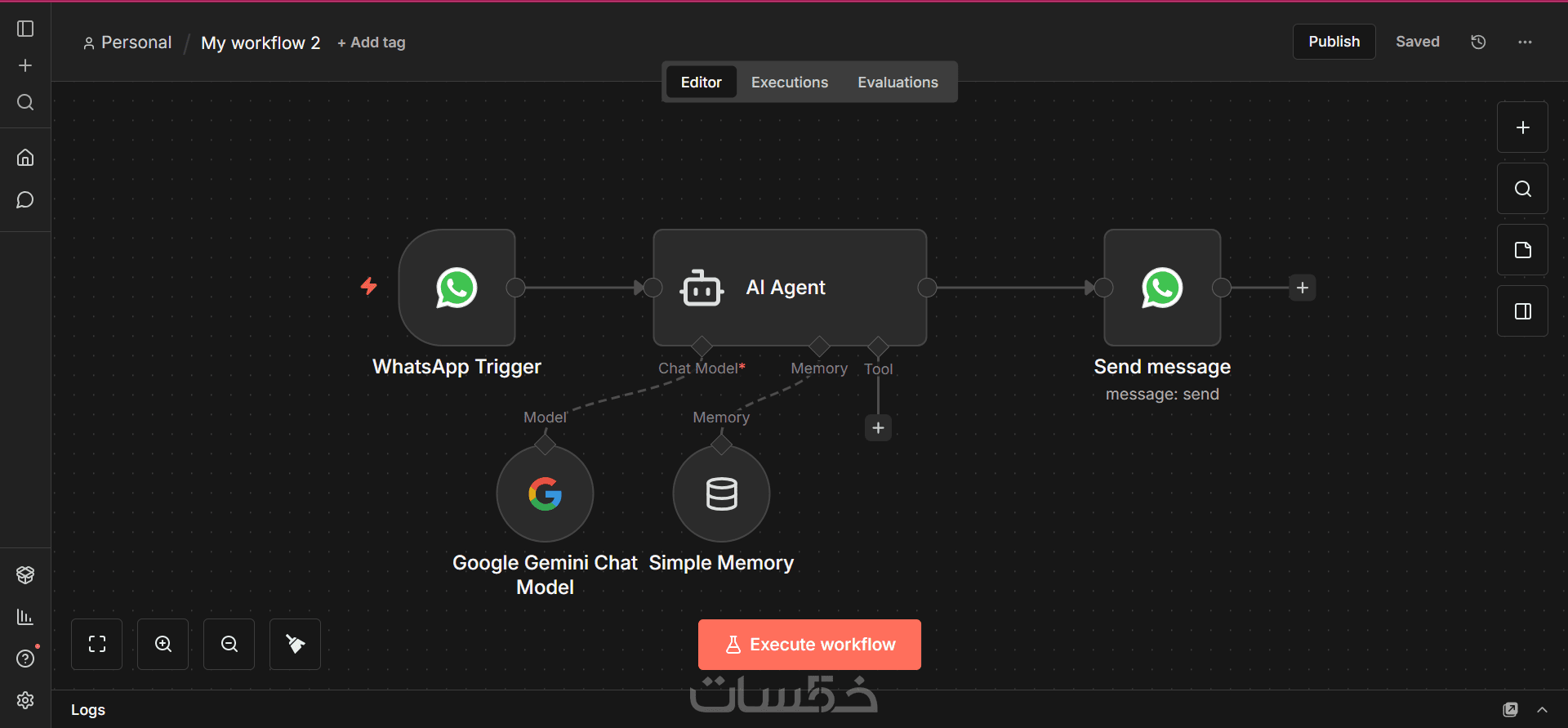Add a node after Send message
The height and width of the screenshot is (728, 1568).
[x=1303, y=288]
